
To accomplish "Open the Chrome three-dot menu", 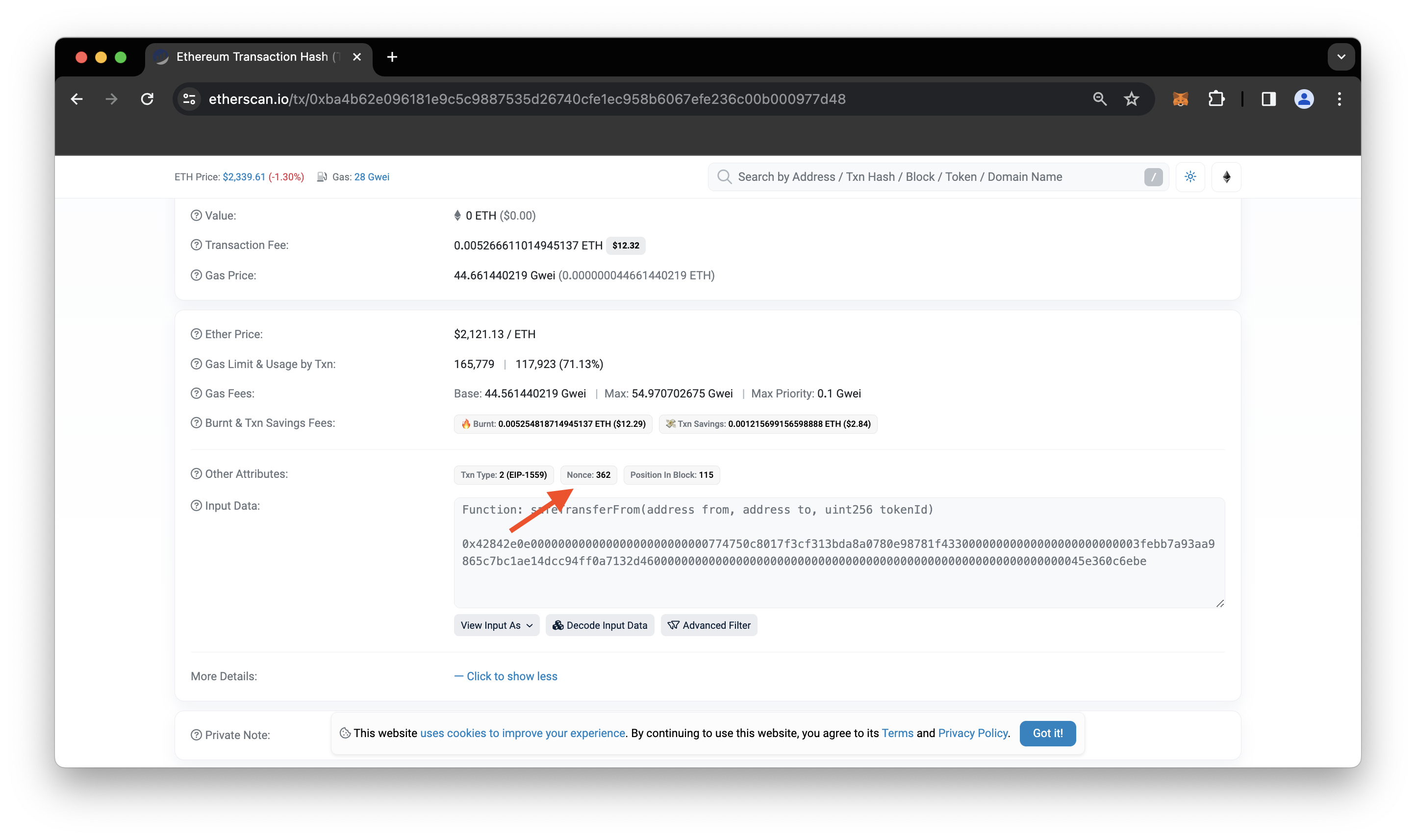I will click(1339, 99).
